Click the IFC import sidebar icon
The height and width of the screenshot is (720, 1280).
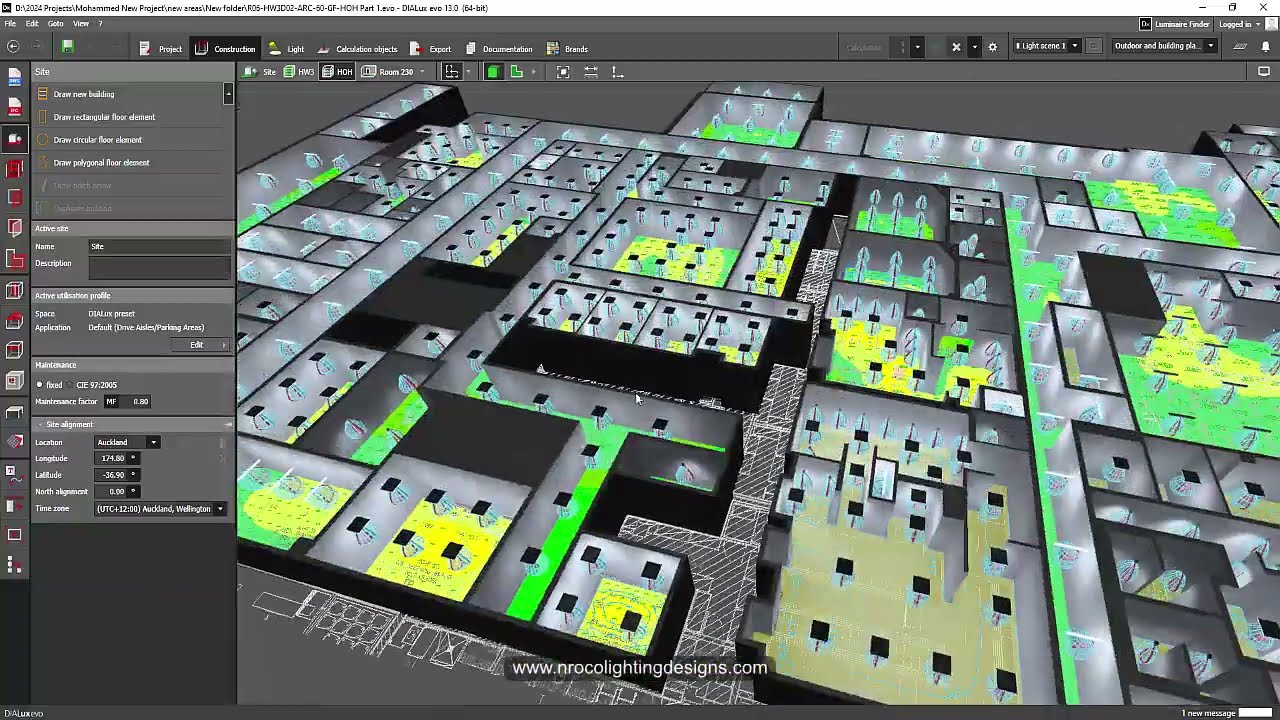click(x=14, y=106)
